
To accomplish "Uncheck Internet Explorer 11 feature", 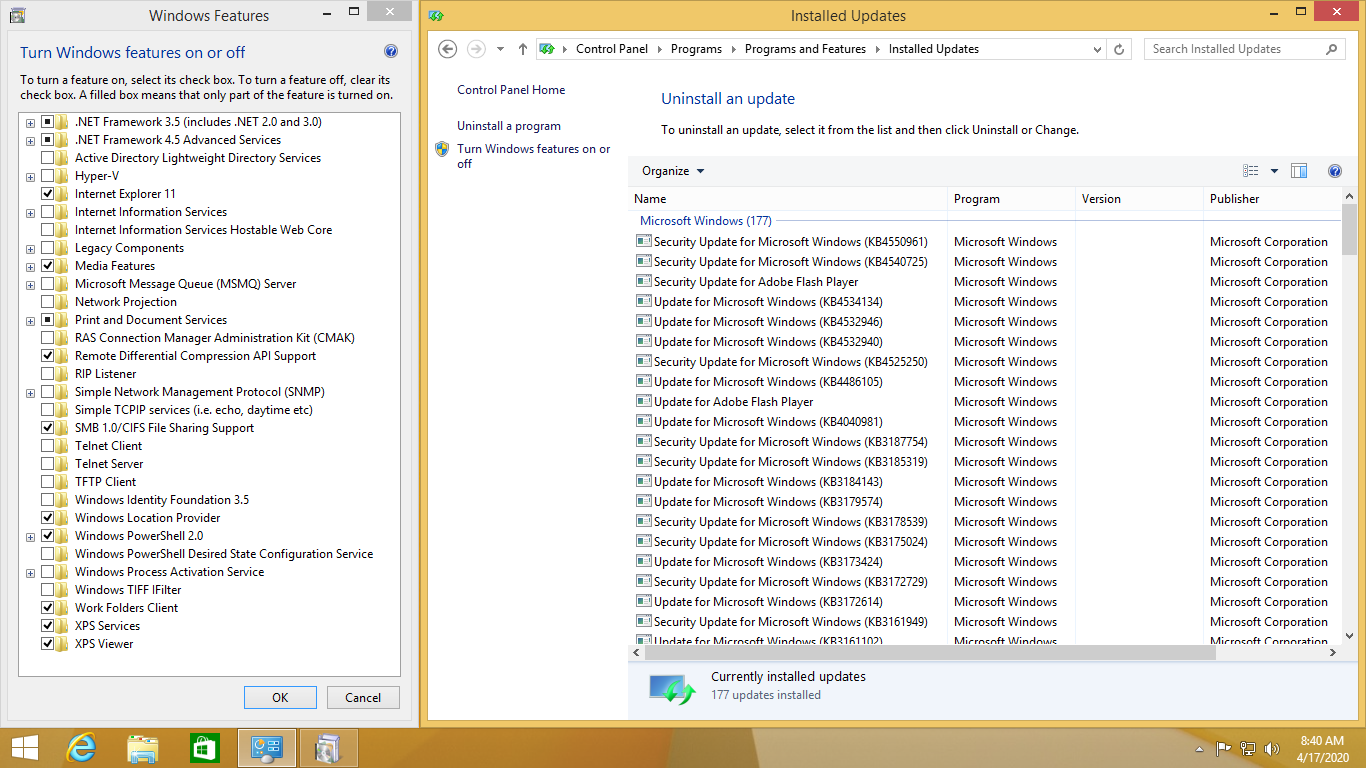I will [48, 194].
